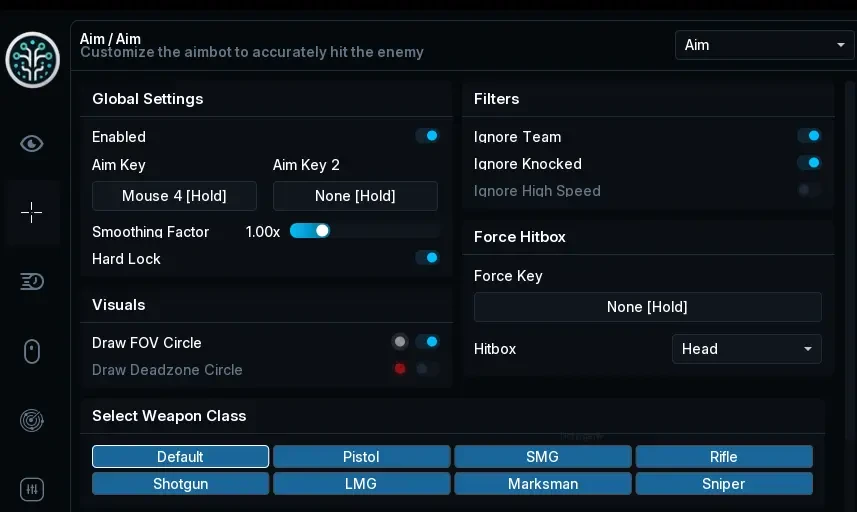This screenshot has width=857, height=512.
Task: Open the gray FOV circle color swatch
Action: click(x=400, y=342)
